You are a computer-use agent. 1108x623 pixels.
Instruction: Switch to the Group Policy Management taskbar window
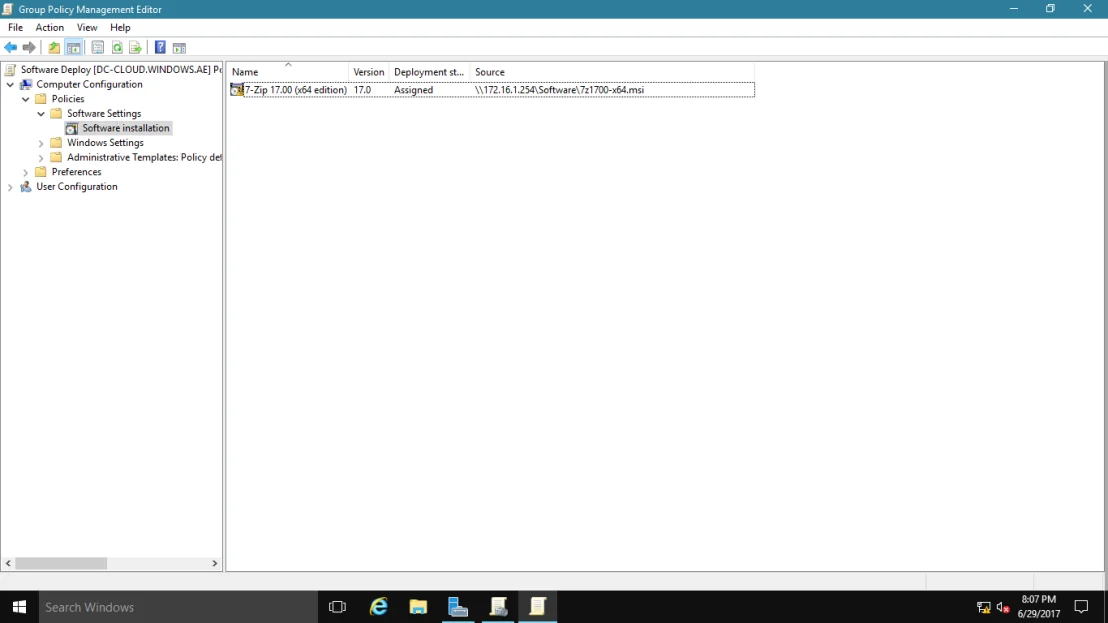pyautogui.click(x=498, y=607)
